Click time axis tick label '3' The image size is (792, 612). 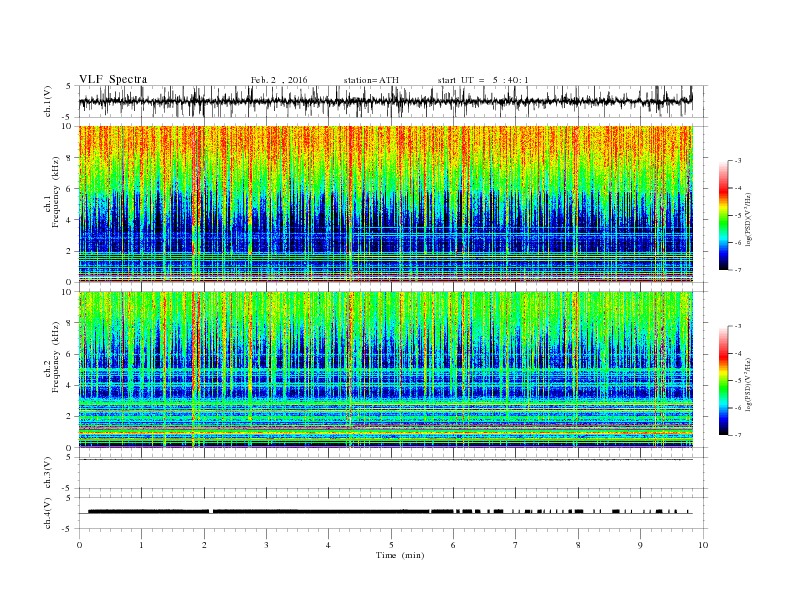click(266, 545)
